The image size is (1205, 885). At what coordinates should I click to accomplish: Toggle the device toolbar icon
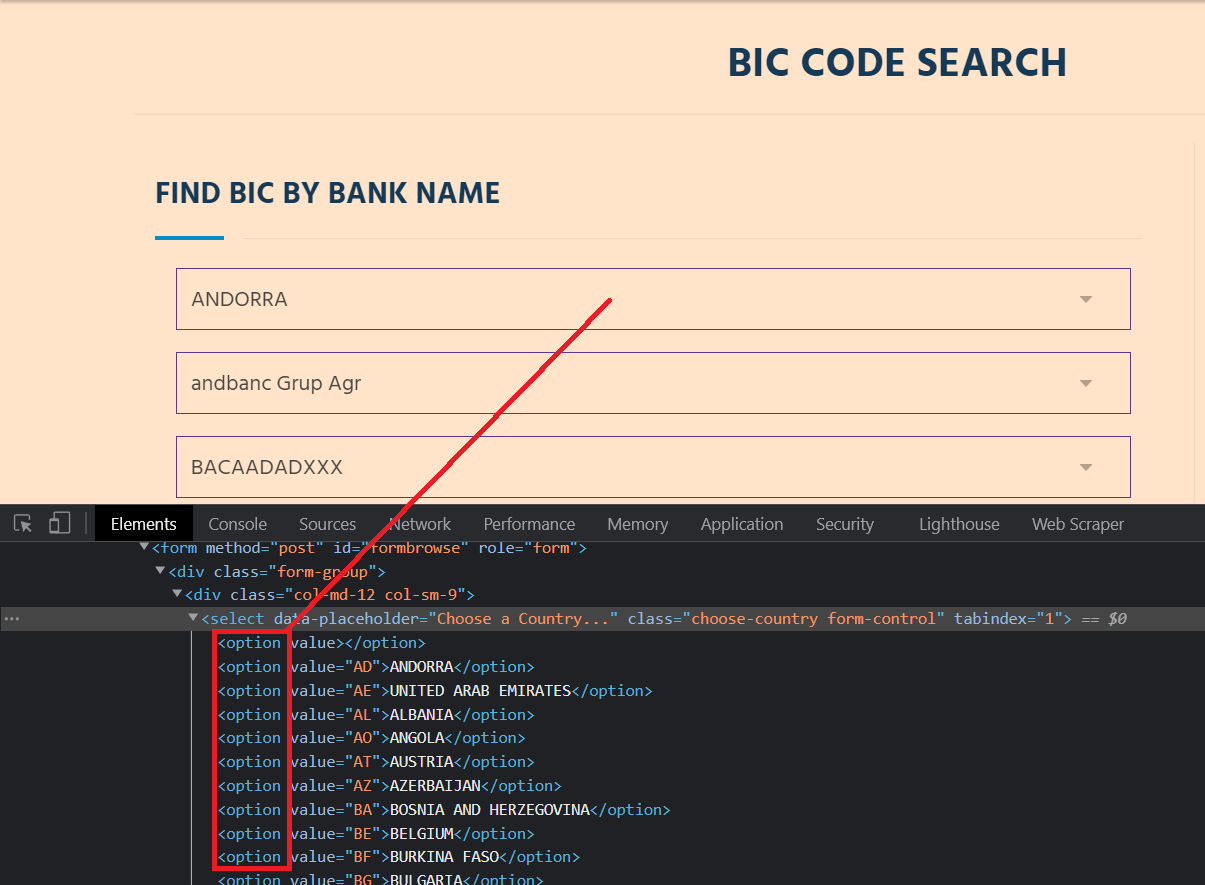(60, 523)
